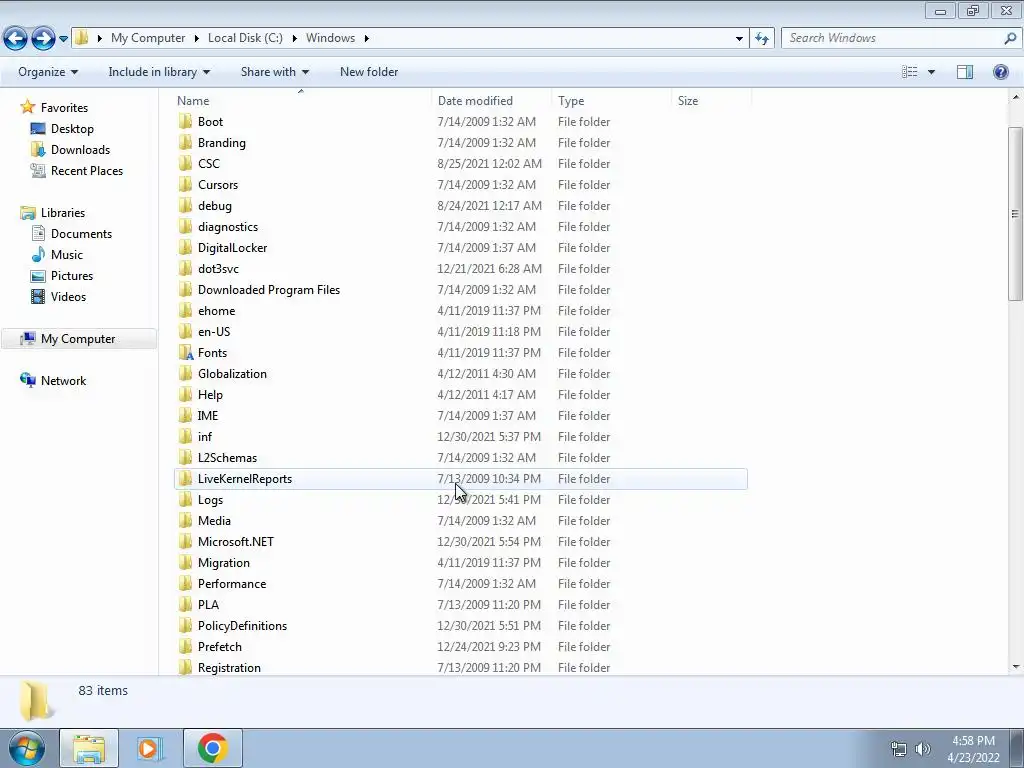This screenshot has height=768, width=1024.
Task: Select the Branding folder icon
Action: pyautogui.click(x=185, y=142)
